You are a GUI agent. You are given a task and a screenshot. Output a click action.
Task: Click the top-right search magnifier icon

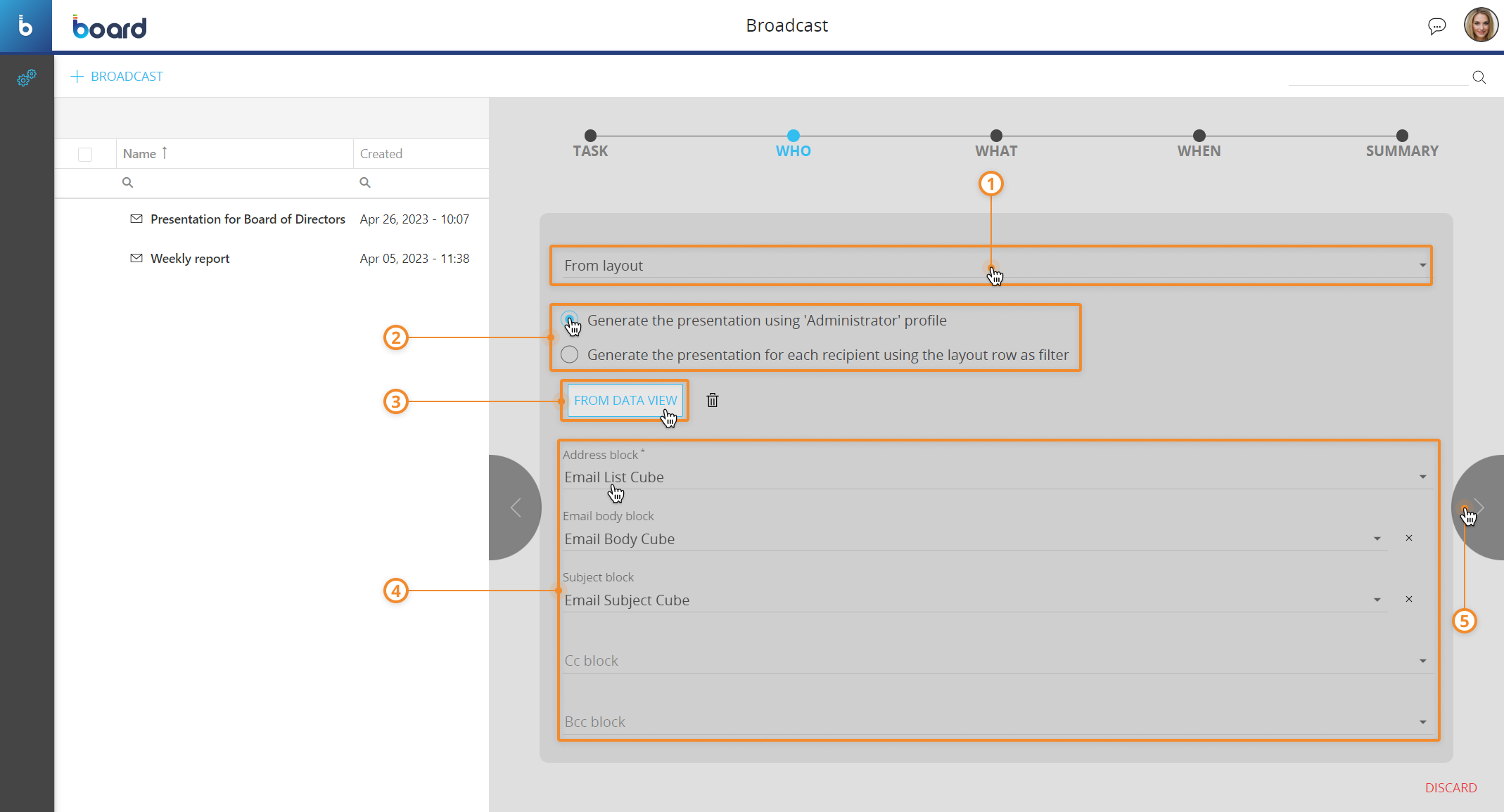tap(1479, 77)
